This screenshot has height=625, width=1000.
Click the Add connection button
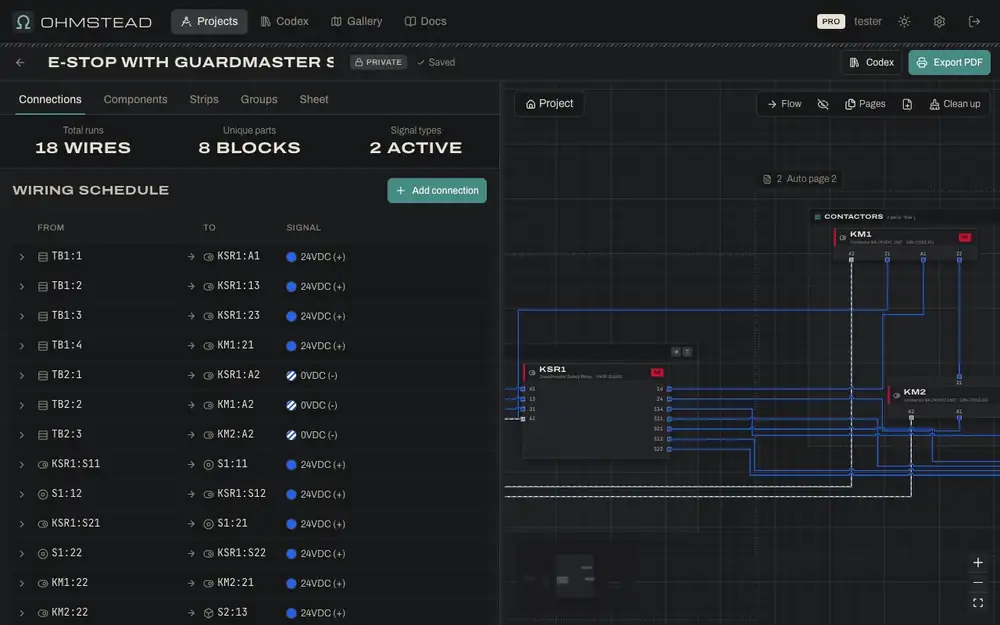pos(437,191)
